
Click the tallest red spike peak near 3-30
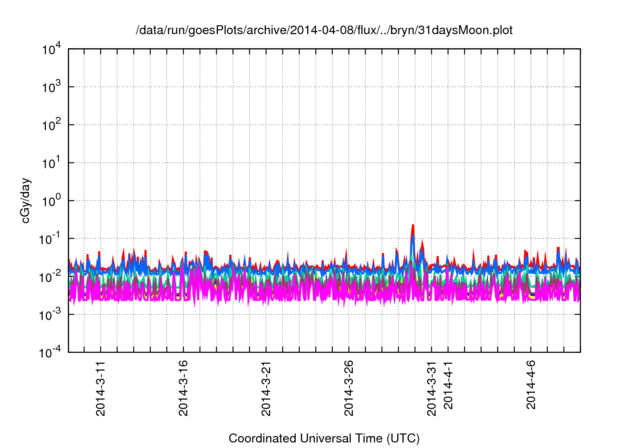coord(414,226)
